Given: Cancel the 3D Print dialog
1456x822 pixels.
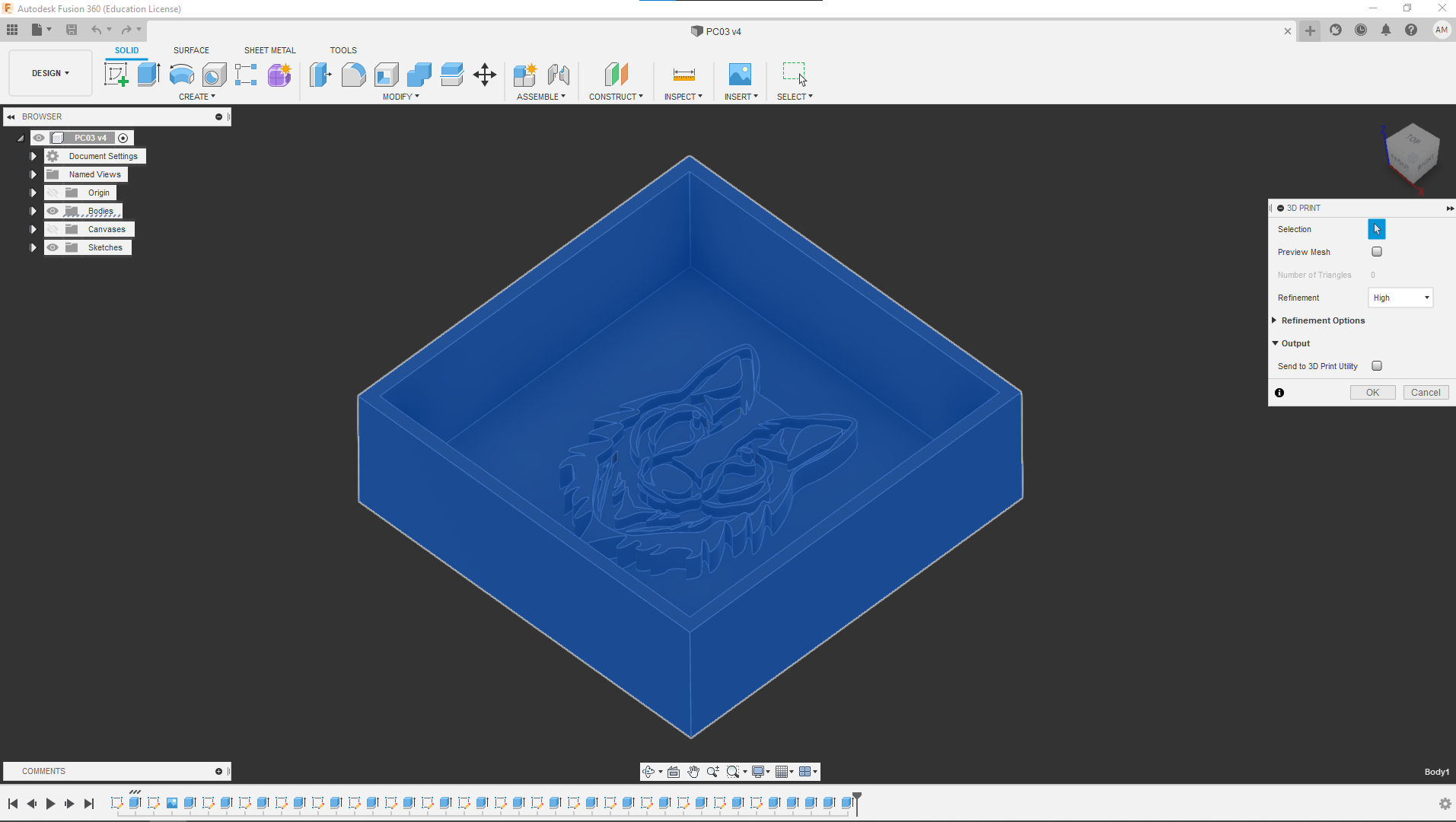Looking at the screenshot, I should click(x=1426, y=393).
